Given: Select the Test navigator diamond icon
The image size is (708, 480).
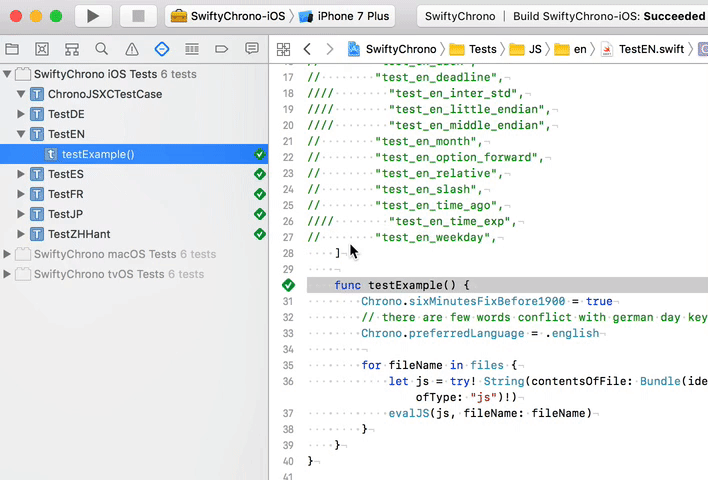Looking at the screenshot, I should click(162, 49).
